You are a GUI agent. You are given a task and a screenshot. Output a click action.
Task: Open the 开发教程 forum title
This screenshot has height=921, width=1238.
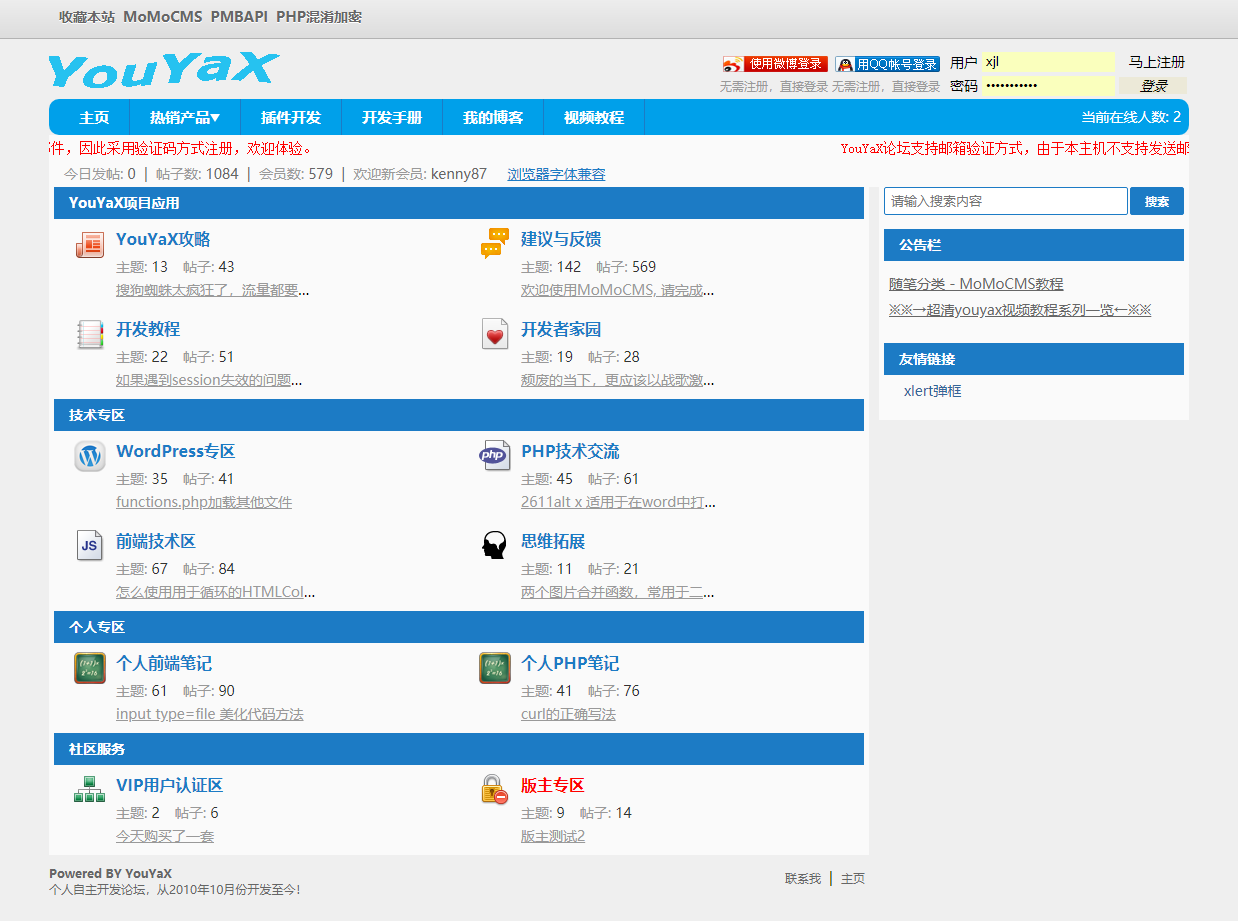point(148,329)
